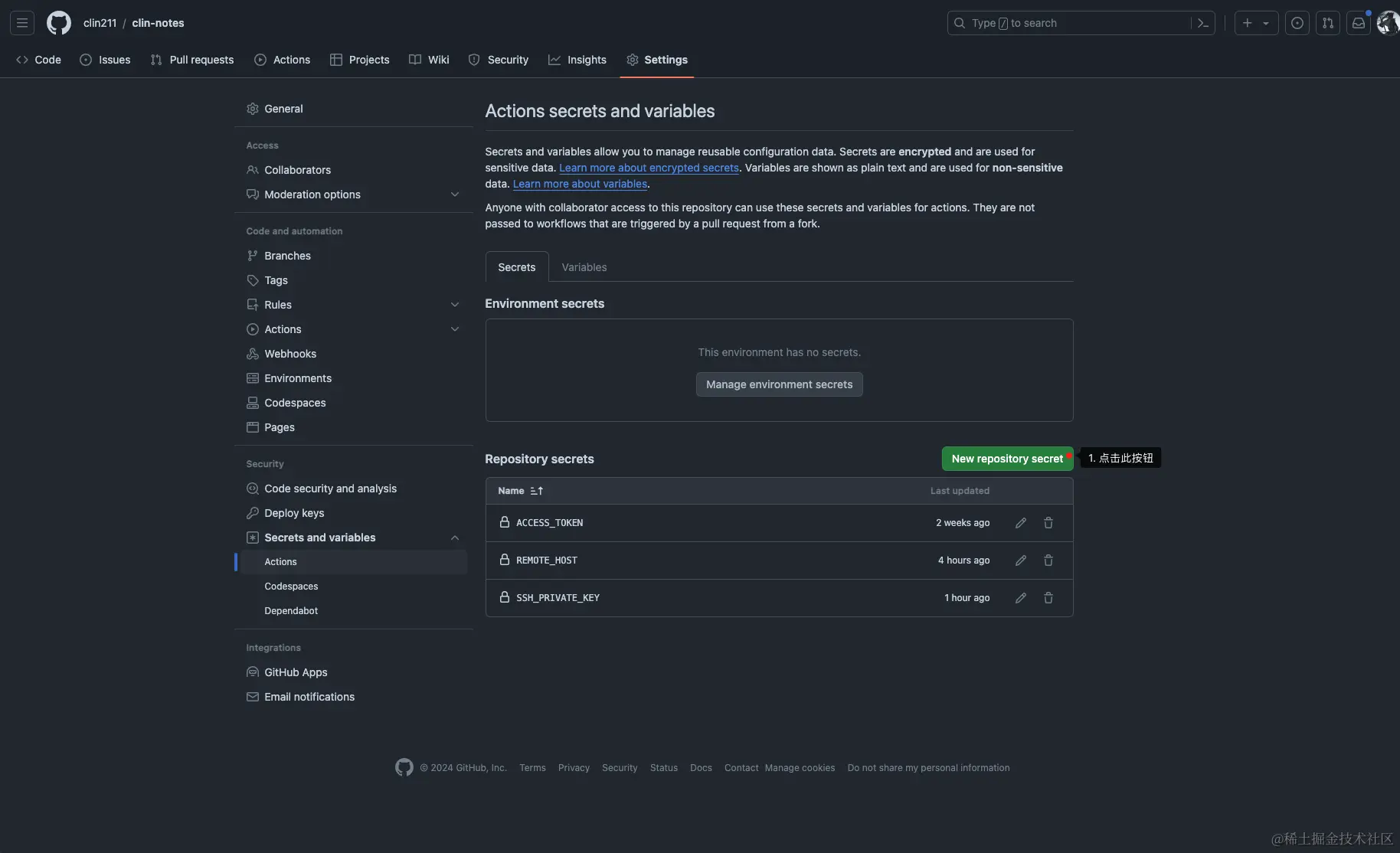The height and width of the screenshot is (853, 1400).
Task: Select the Settings tab
Action: click(657, 60)
